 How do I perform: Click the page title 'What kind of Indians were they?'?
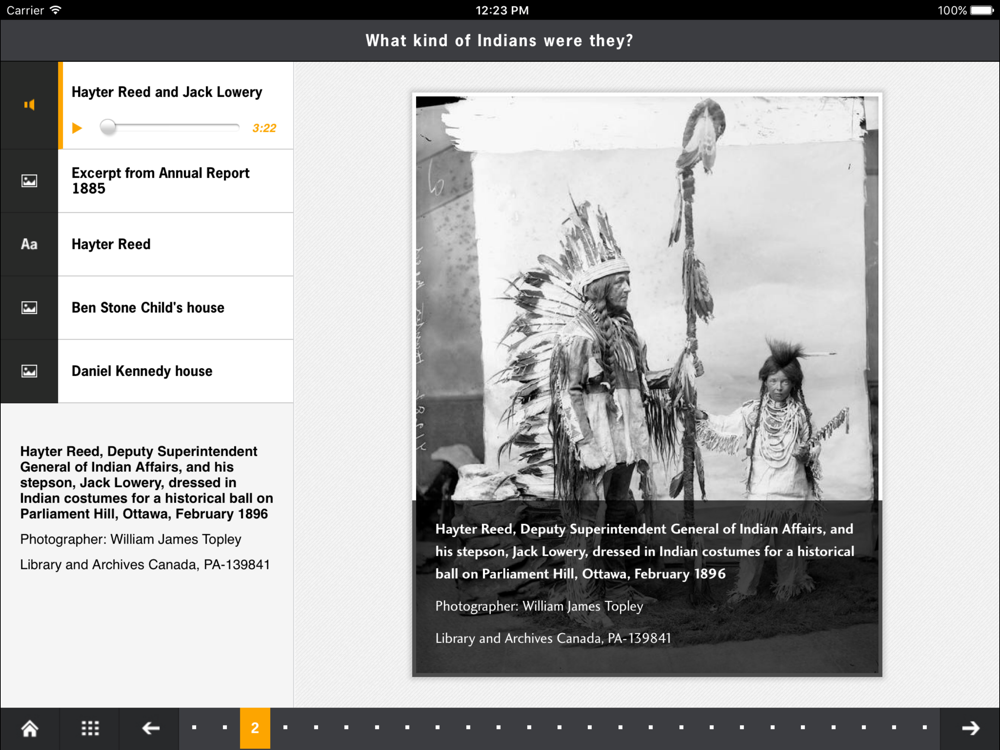[499, 41]
